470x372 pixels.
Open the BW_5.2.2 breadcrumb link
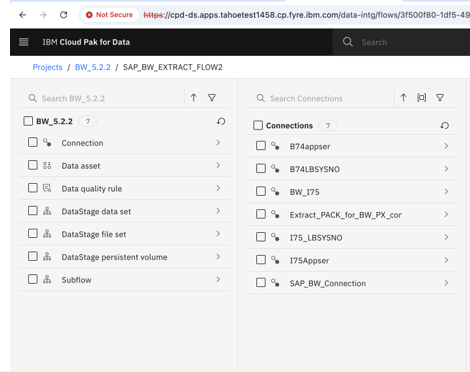pyautogui.click(x=93, y=67)
